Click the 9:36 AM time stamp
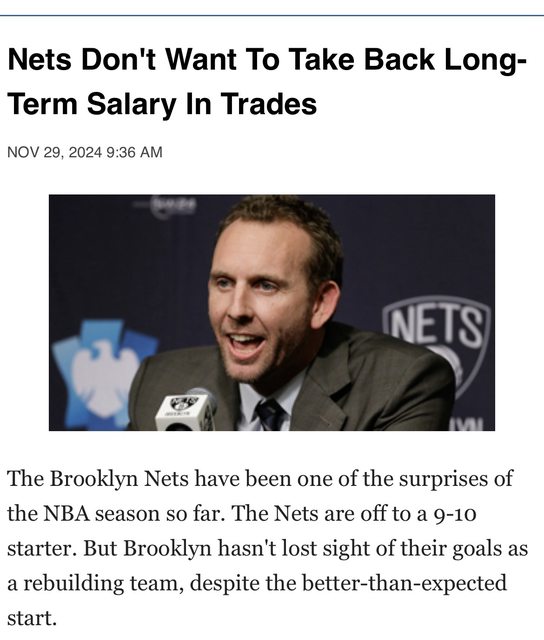Image resolution: width=544 pixels, height=640 pixels. 134,152
